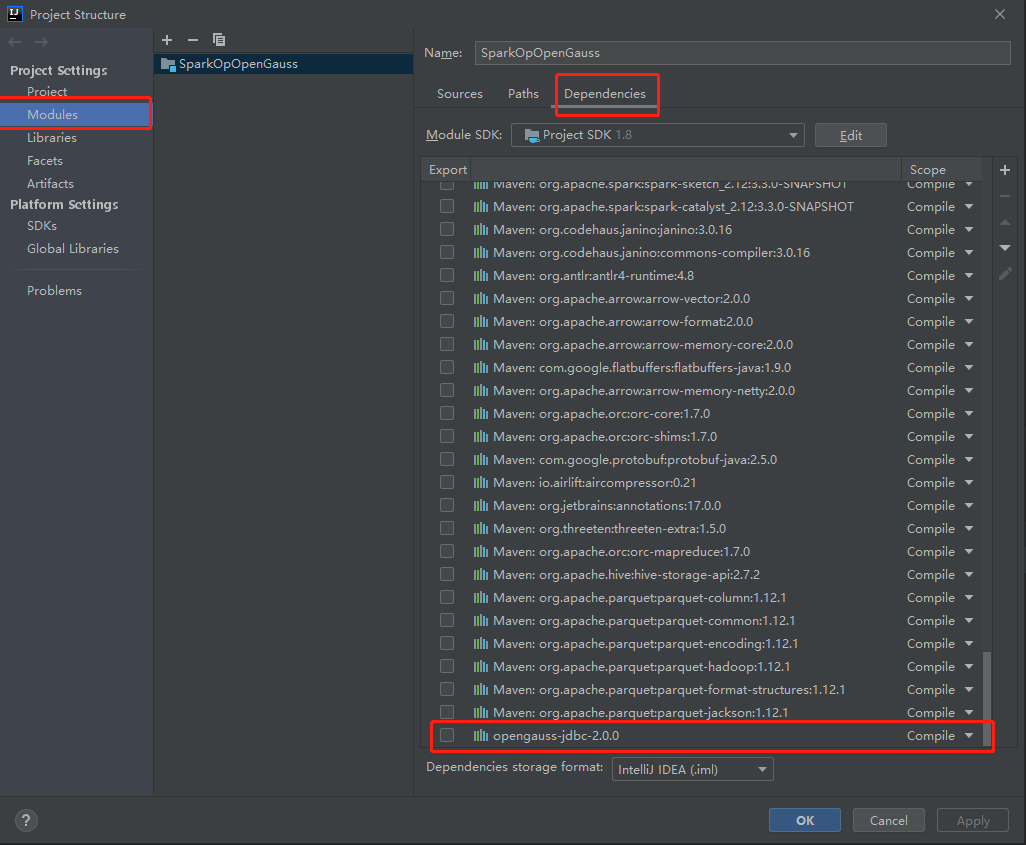Screen dimensions: 1026x845
Task: Enable export for flatbuffers-java:1.9.0
Action: pyautogui.click(x=447, y=367)
